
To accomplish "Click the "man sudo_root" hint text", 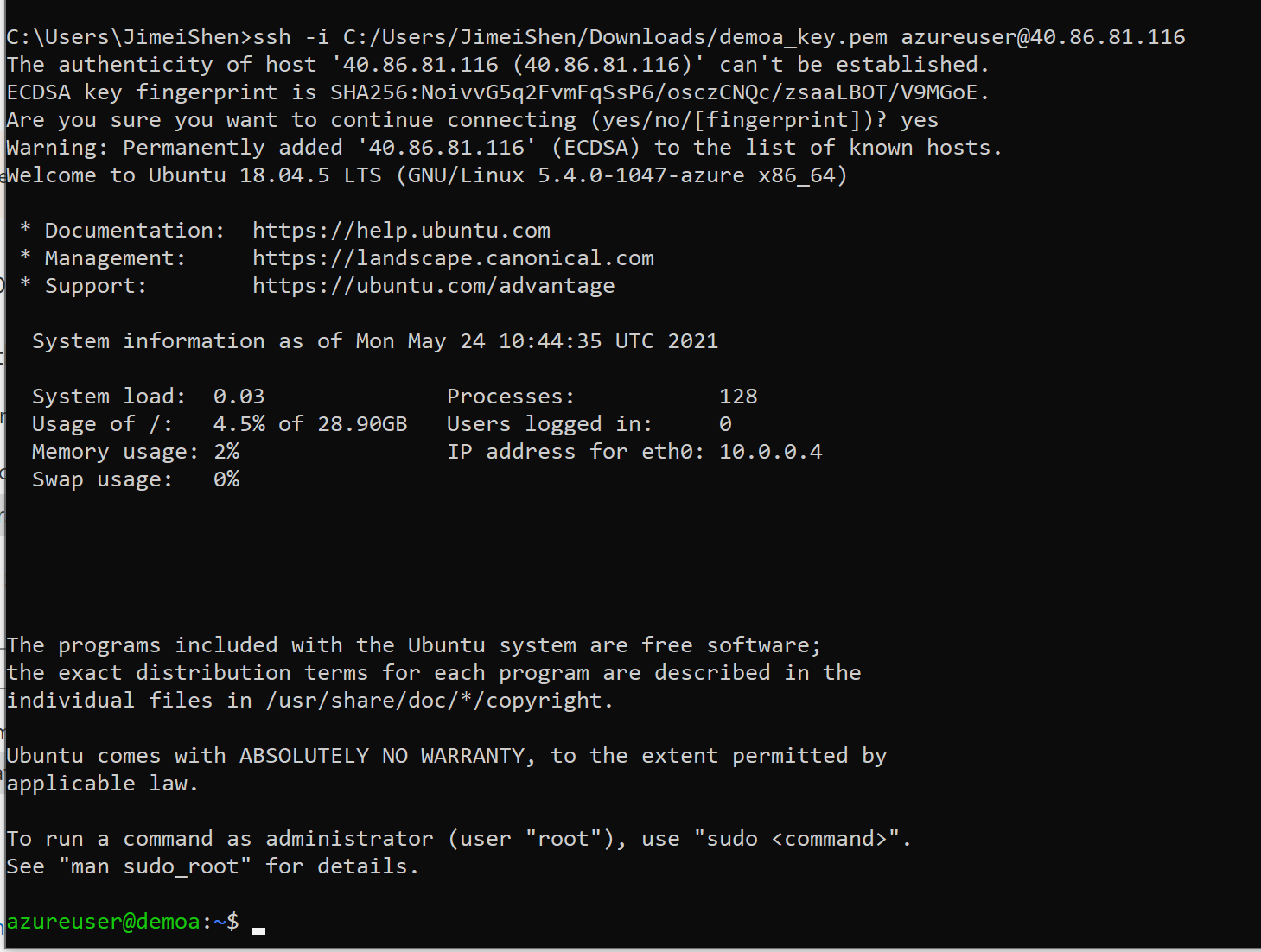I will pyautogui.click(x=155, y=866).
